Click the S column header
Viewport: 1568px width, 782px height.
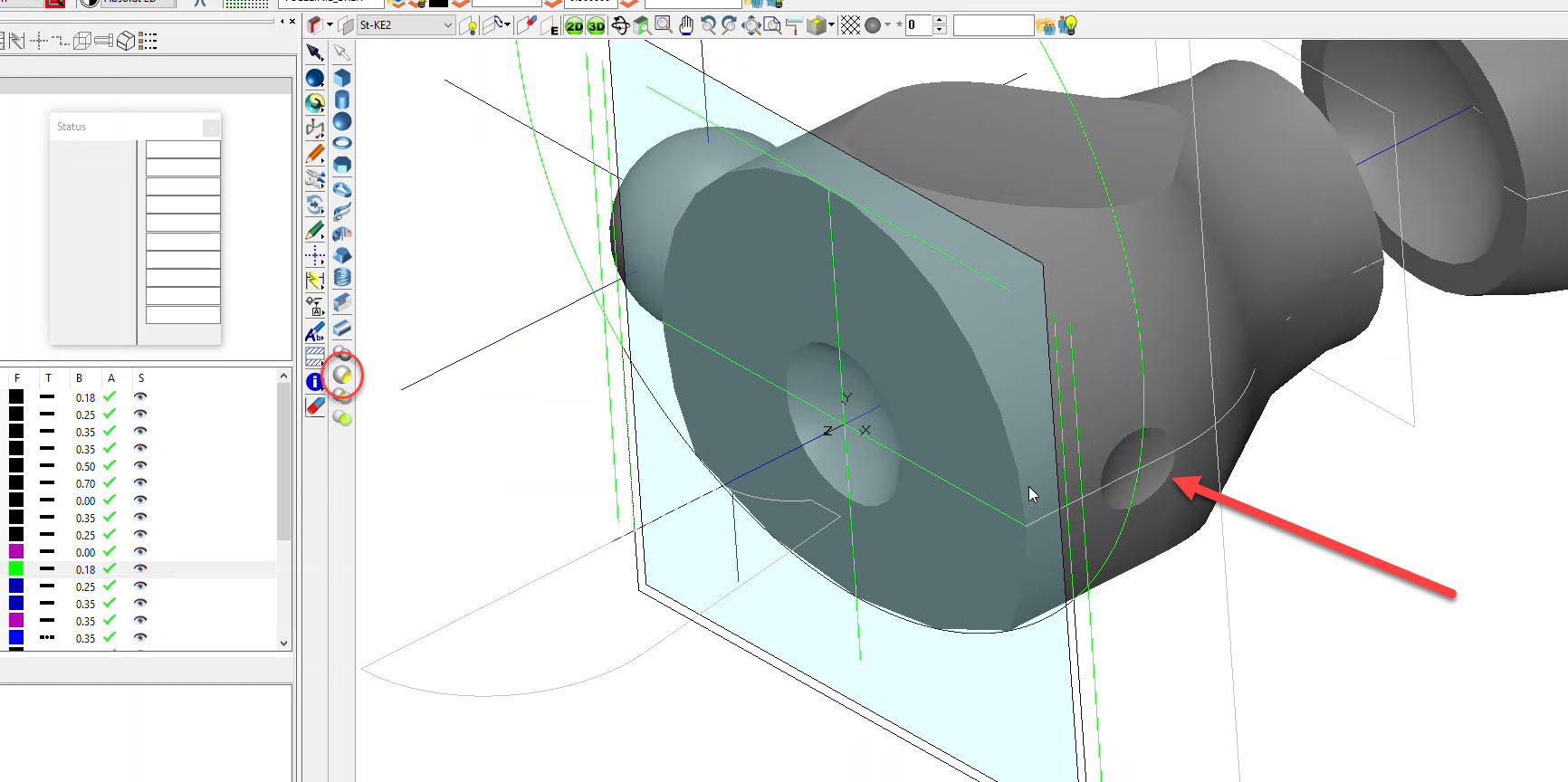tap(140, 378)
